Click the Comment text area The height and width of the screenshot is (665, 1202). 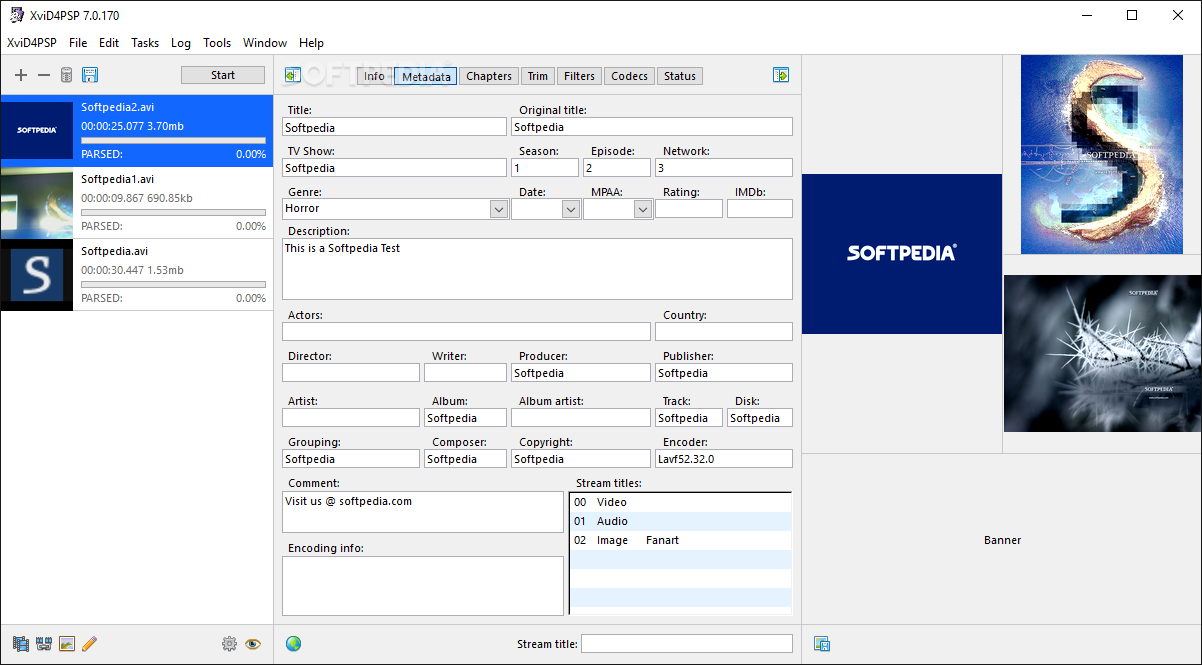[x=423, y=512]
